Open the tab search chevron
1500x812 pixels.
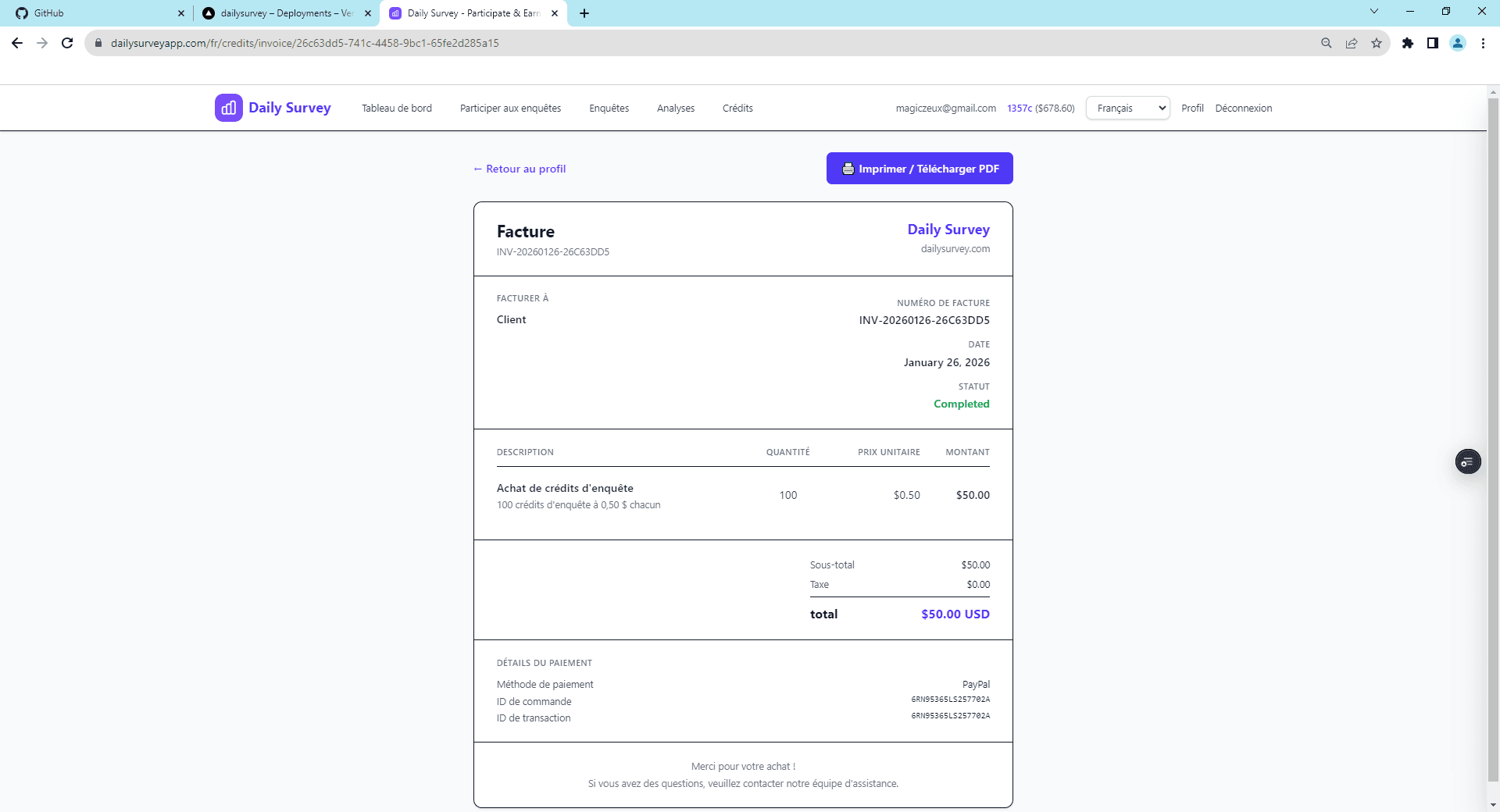(1374, 11)
